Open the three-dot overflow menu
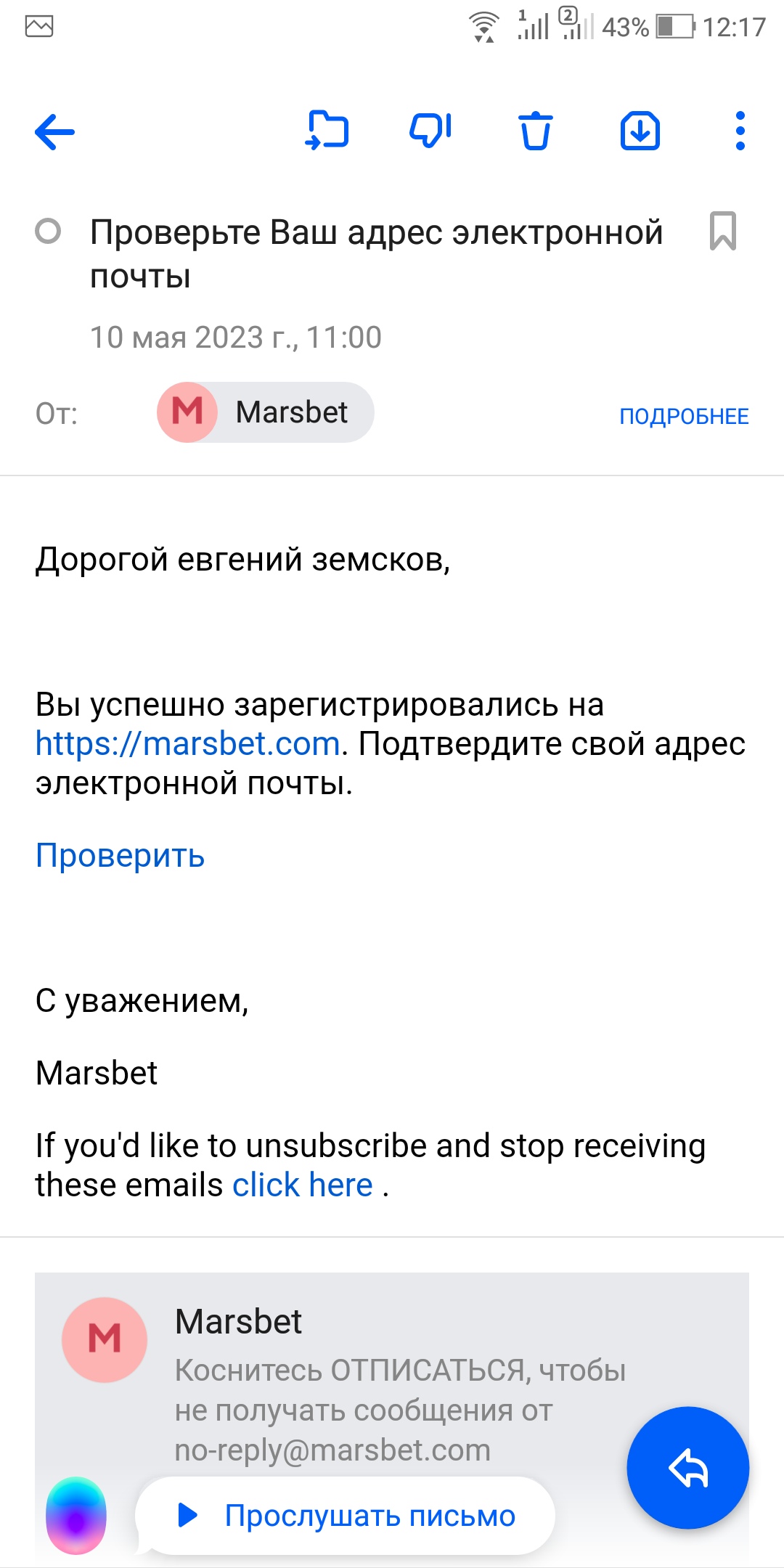This screenshot has height=1568, width=784. pos(740,131)
